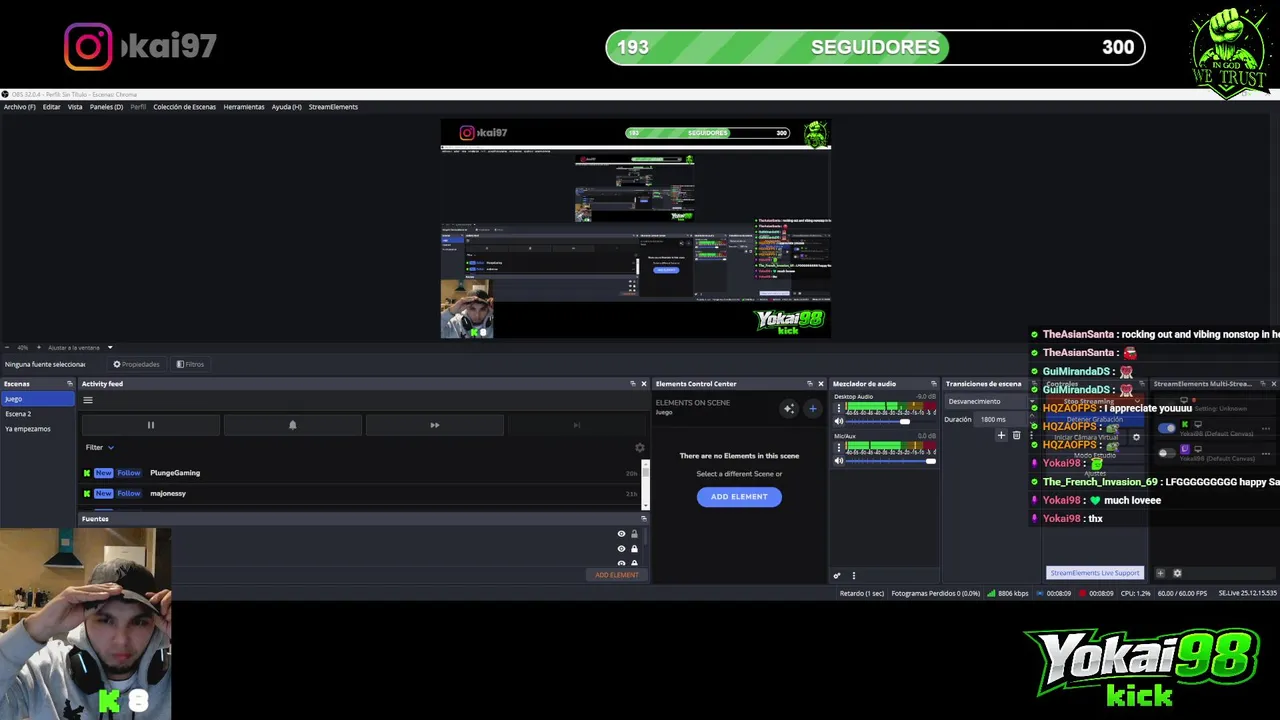Zoom out preview with minus button
The width and height of the screenshot is (1280, 720).
(7, 347)
